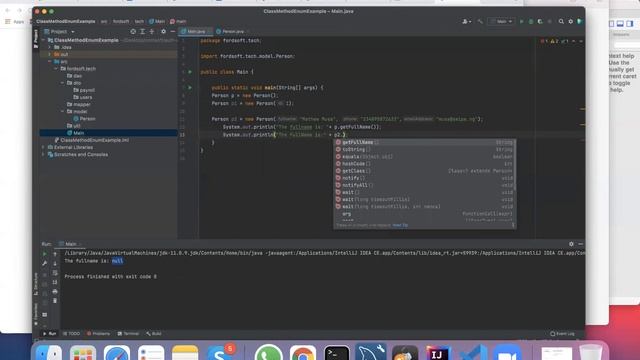640x360 pixels.
Task: Open Safari in Dock
Action: coord(117,353)
